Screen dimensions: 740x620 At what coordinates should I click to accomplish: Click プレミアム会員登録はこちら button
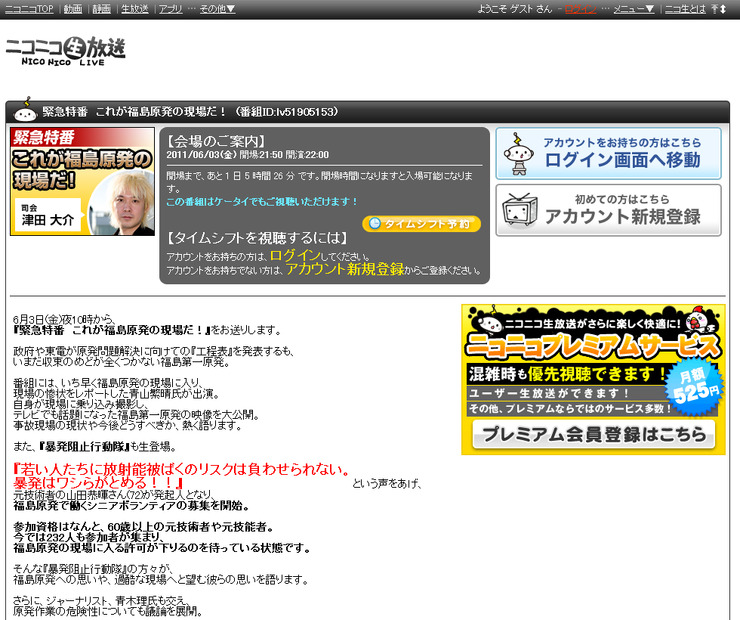tap(594, 434)
